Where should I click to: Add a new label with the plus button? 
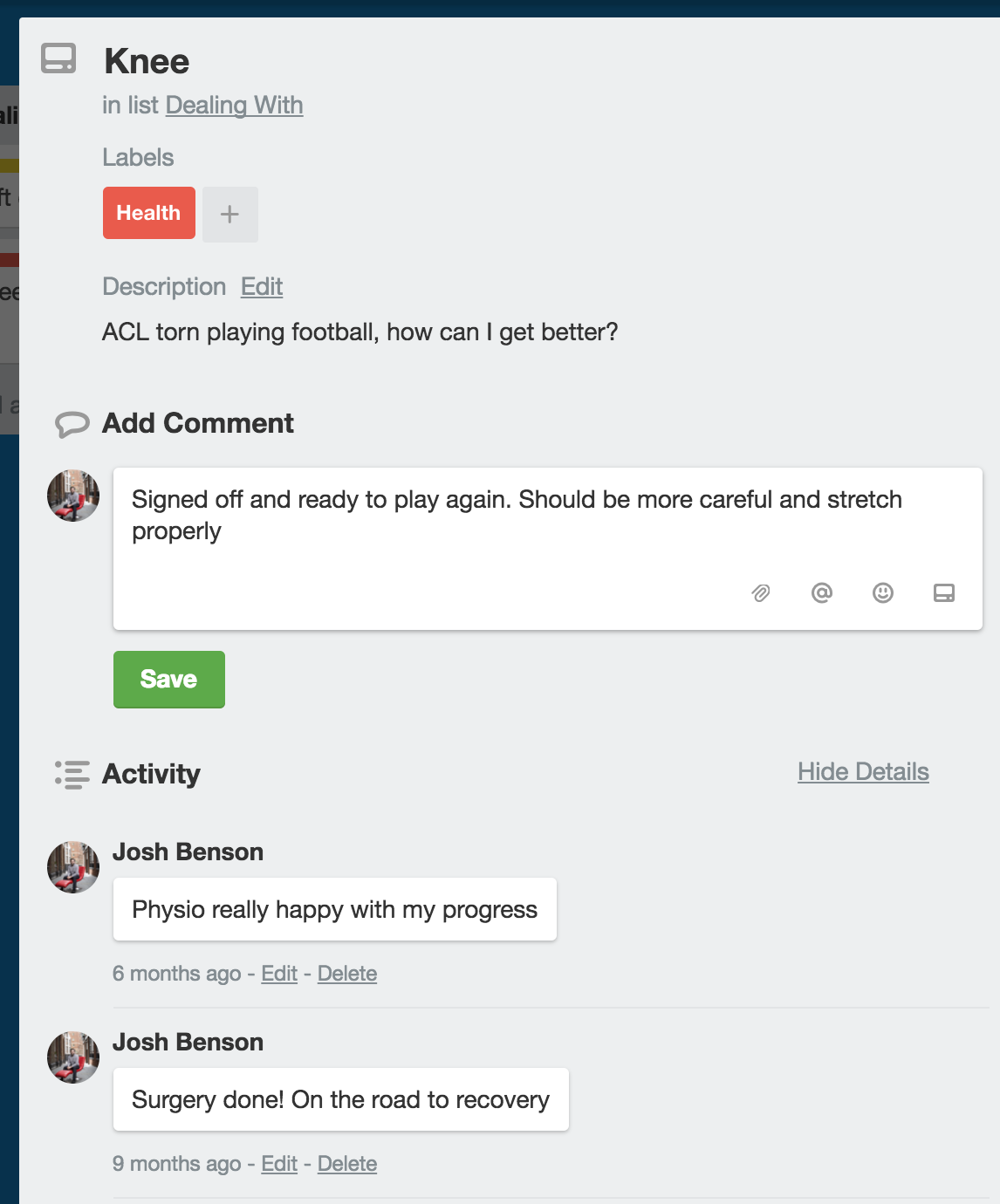tap(230, 214)
